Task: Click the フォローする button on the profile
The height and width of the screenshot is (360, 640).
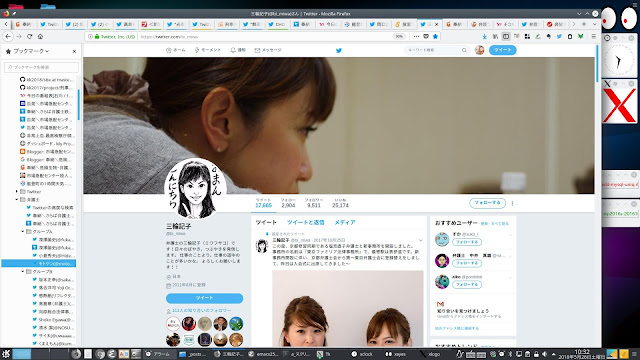Action: pos(487,203)
